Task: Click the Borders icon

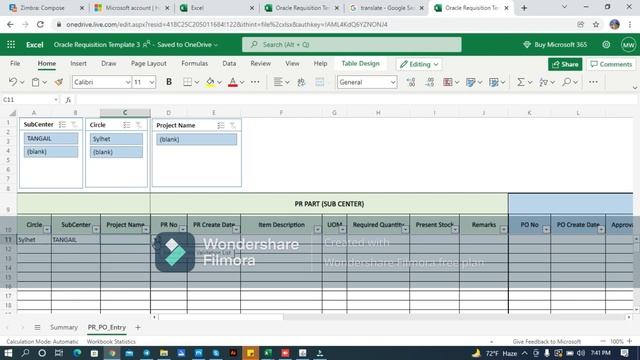Action: pyautogui.click(x=187, y=82)
